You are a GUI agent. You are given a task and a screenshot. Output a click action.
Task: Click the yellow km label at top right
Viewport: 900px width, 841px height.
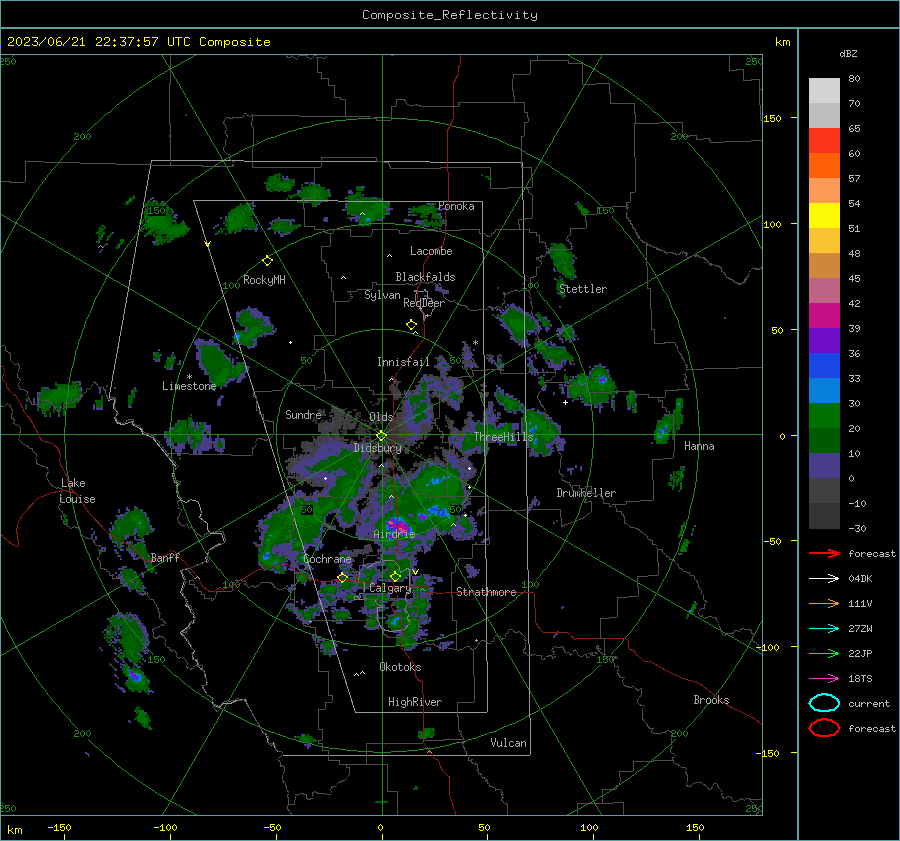pos(782,42)
